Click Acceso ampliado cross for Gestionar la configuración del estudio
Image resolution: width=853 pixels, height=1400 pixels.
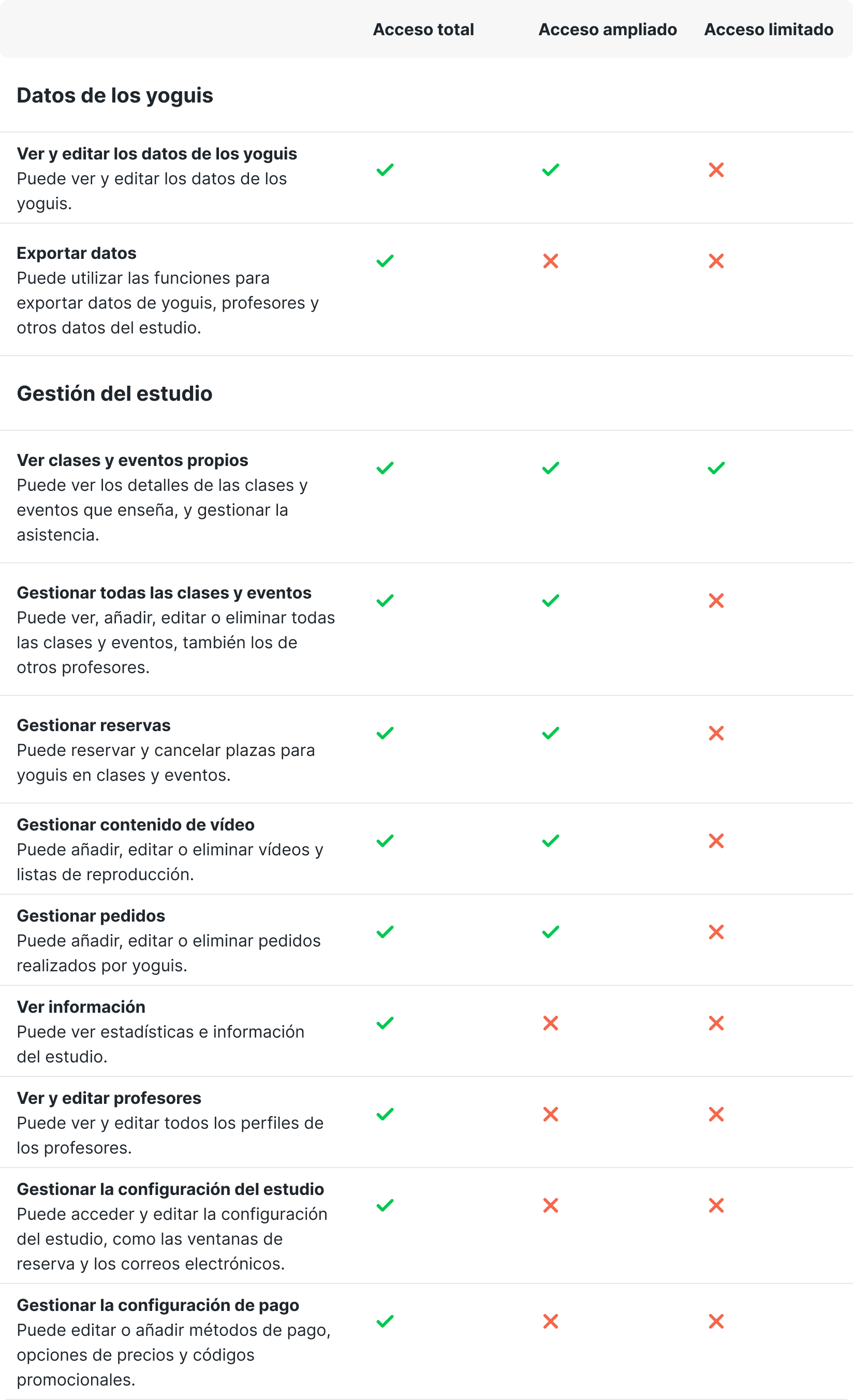point(550,1205)
